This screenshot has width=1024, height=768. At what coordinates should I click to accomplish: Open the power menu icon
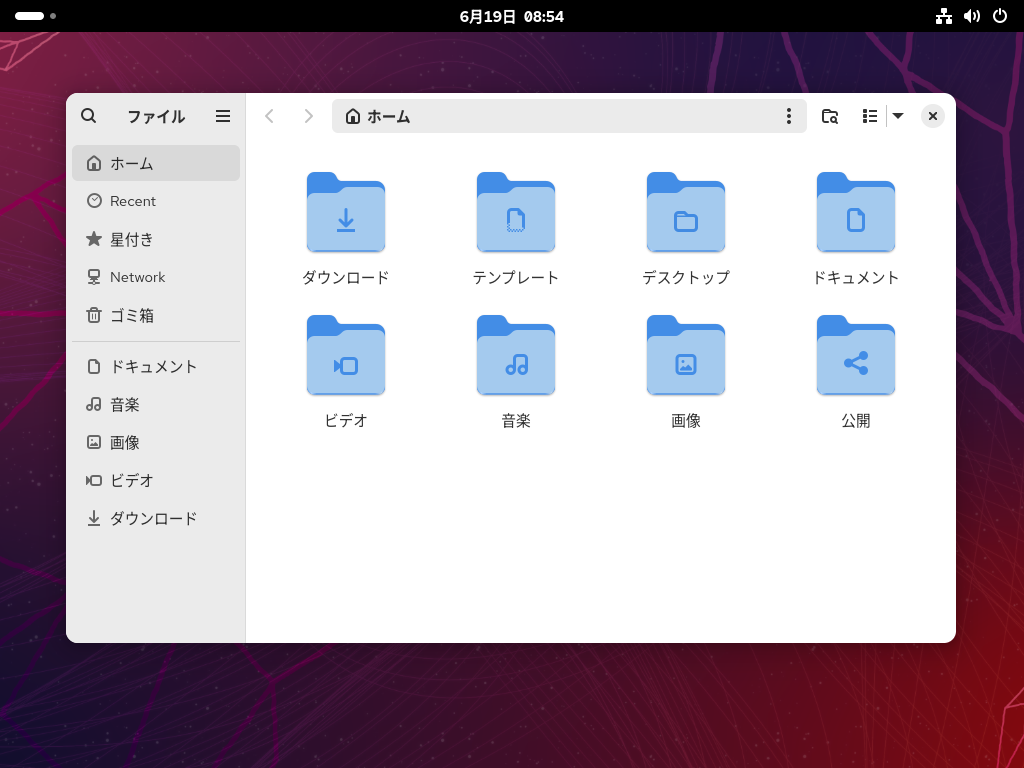click(x=999, y=16)
